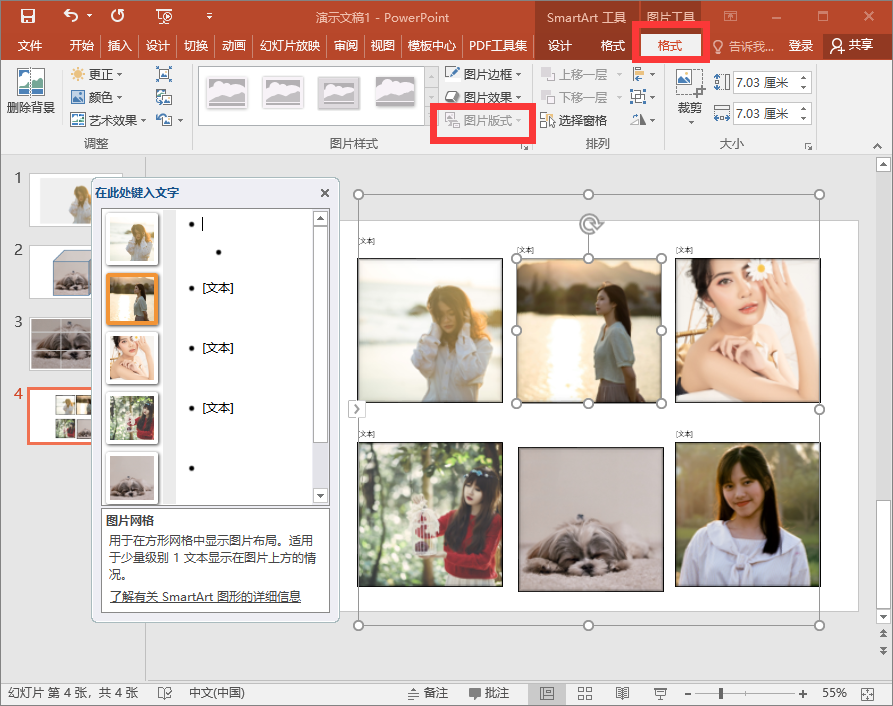This screenshot has width=893, height=706.
Task: Click the lake sunset thumbnail in text pane
Action: click(x=132, y=299)
